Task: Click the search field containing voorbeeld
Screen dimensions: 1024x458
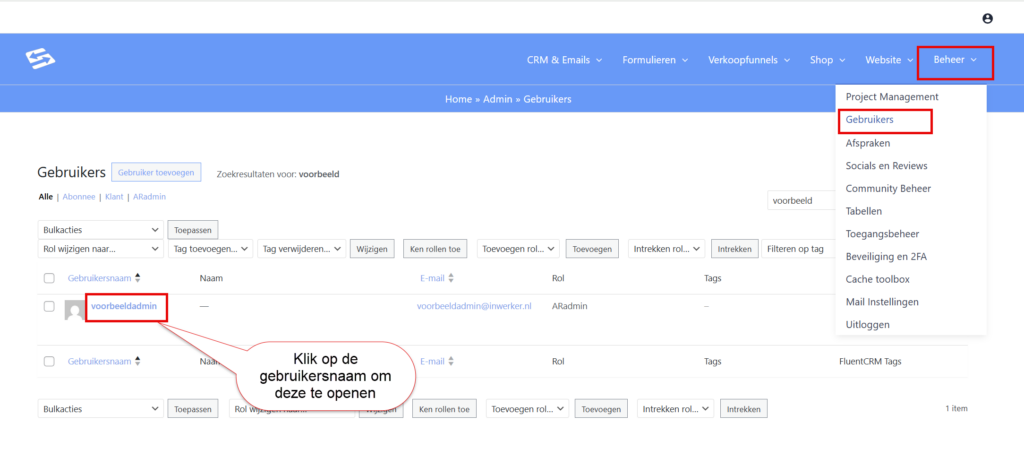Action: [800, 200]
